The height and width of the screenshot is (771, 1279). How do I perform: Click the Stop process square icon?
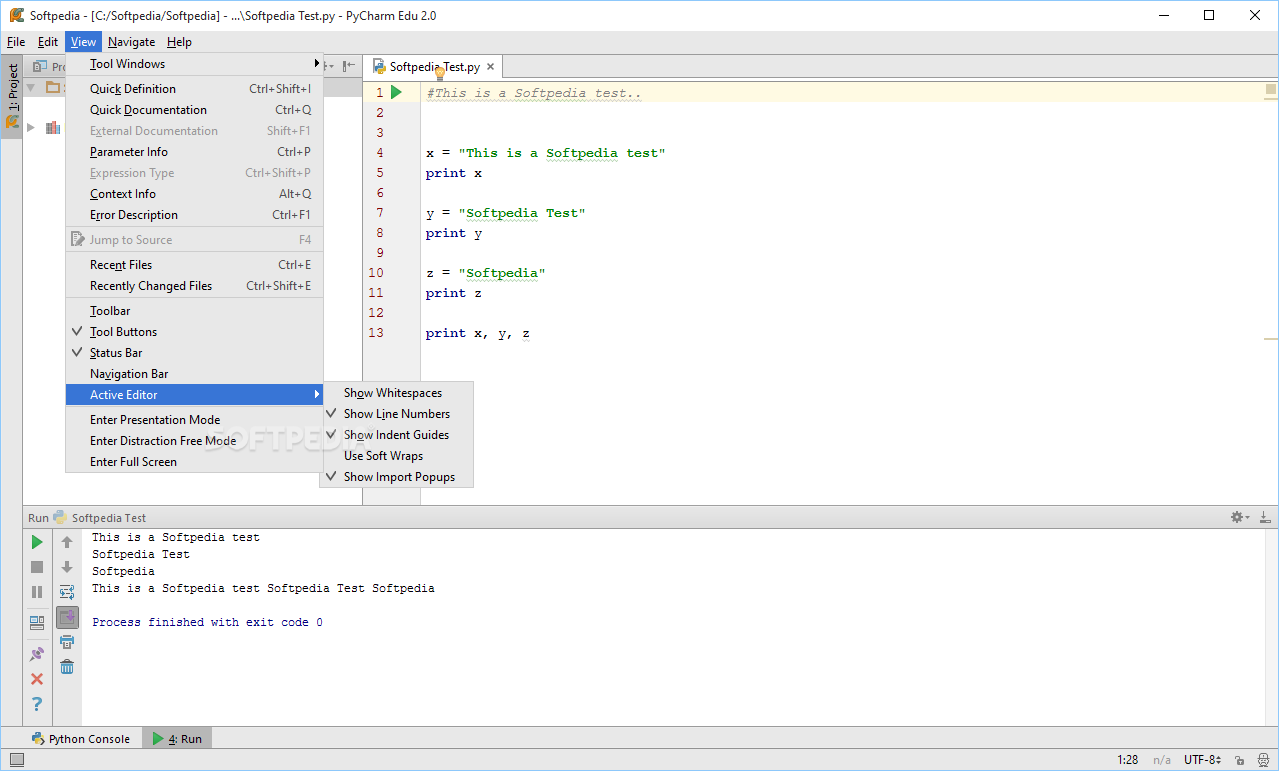37,567
